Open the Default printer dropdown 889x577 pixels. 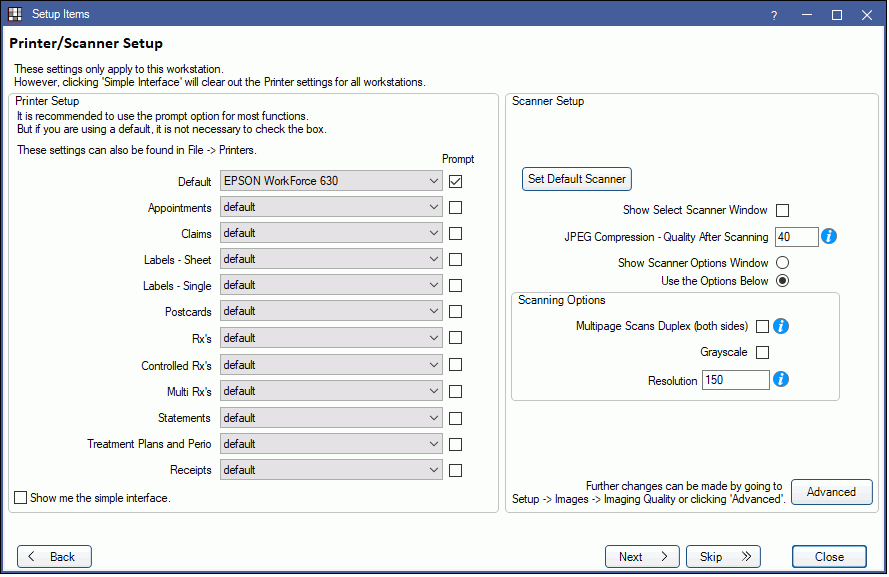click(331, 182)
